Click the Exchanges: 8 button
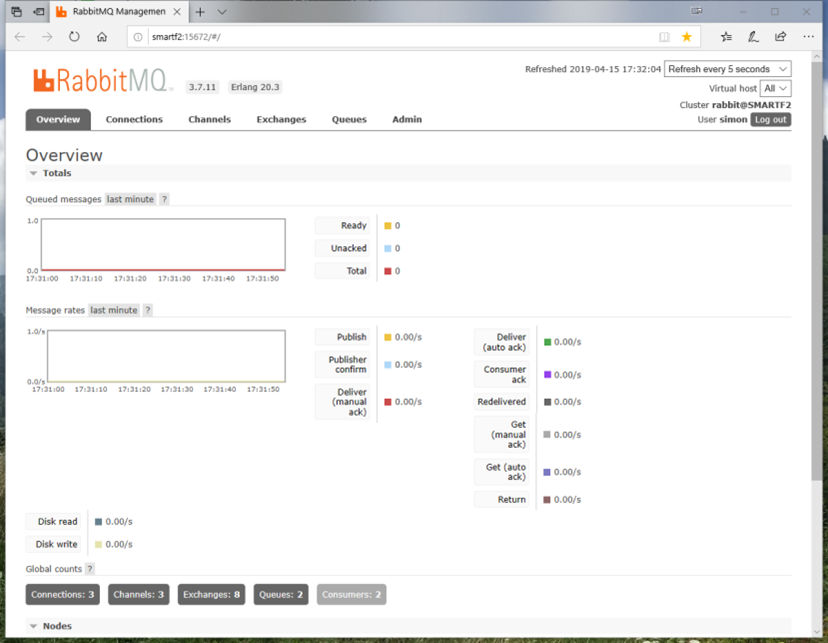Viewport: 828px width, 643px height. point(211,594)
